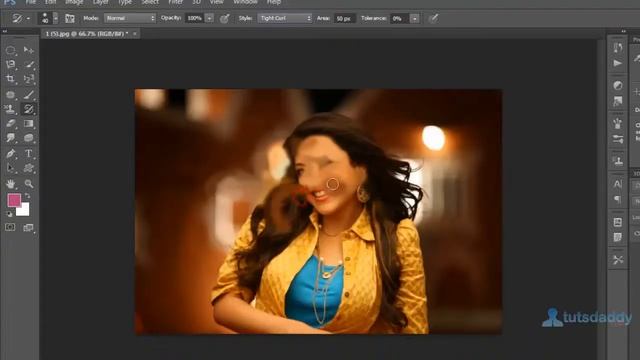Select the Hand tool
Screen dimensions: 640x360
tap(11, 184)
